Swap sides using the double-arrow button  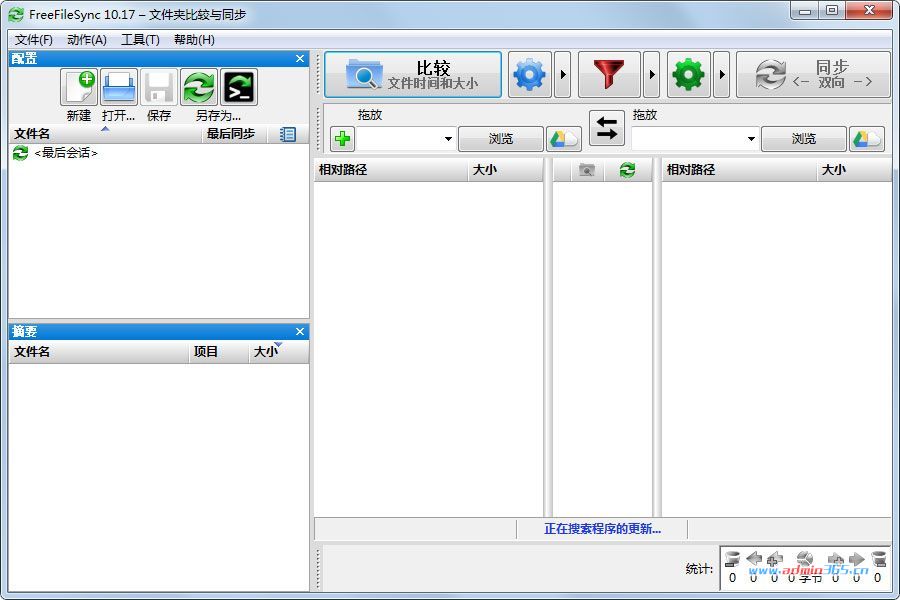(607, 128)
